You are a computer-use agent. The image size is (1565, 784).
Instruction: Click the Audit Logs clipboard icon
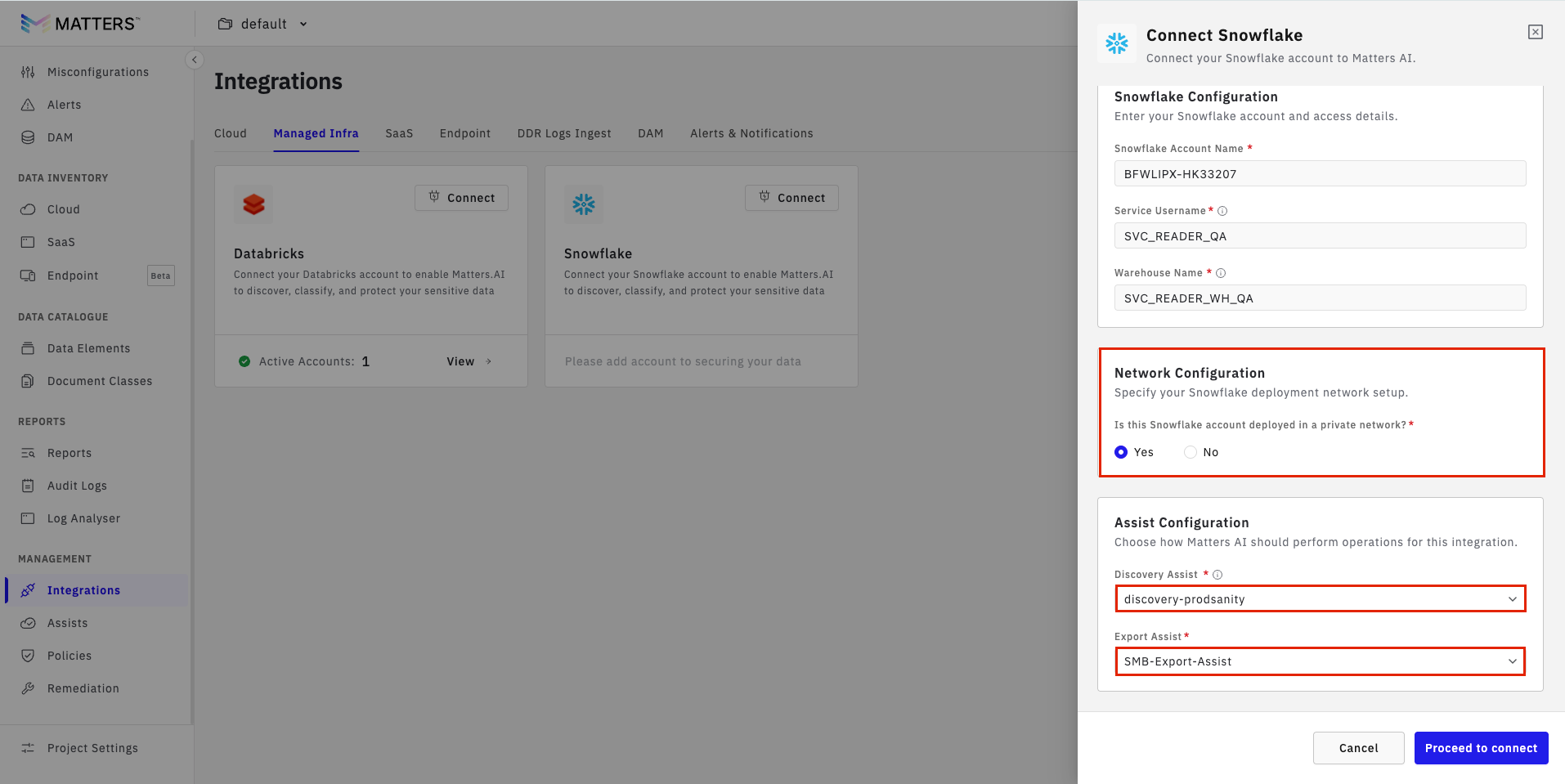[x=28, y=486]
